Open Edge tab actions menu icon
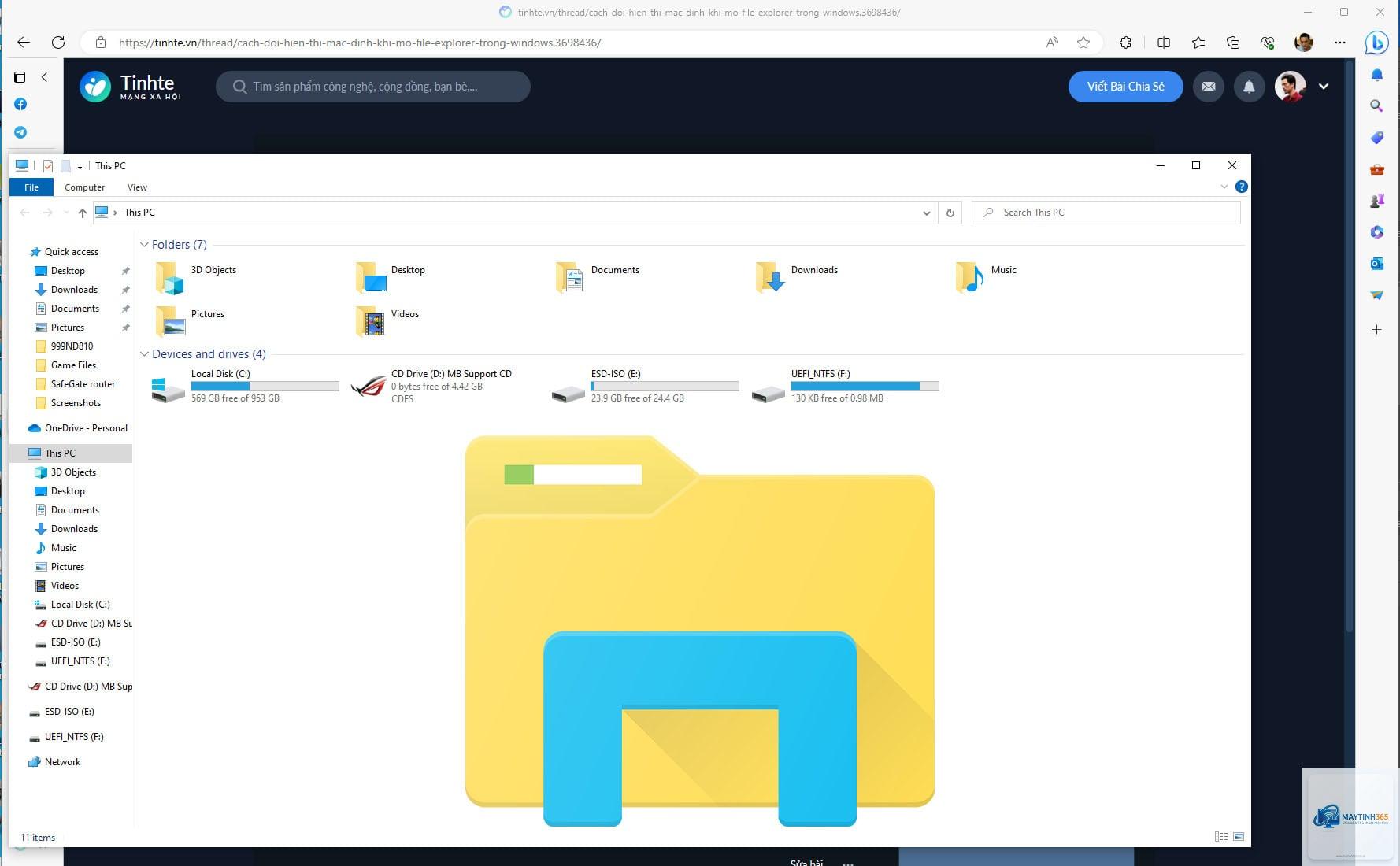This screenshot has height=866, width=1400. point(20,77)
